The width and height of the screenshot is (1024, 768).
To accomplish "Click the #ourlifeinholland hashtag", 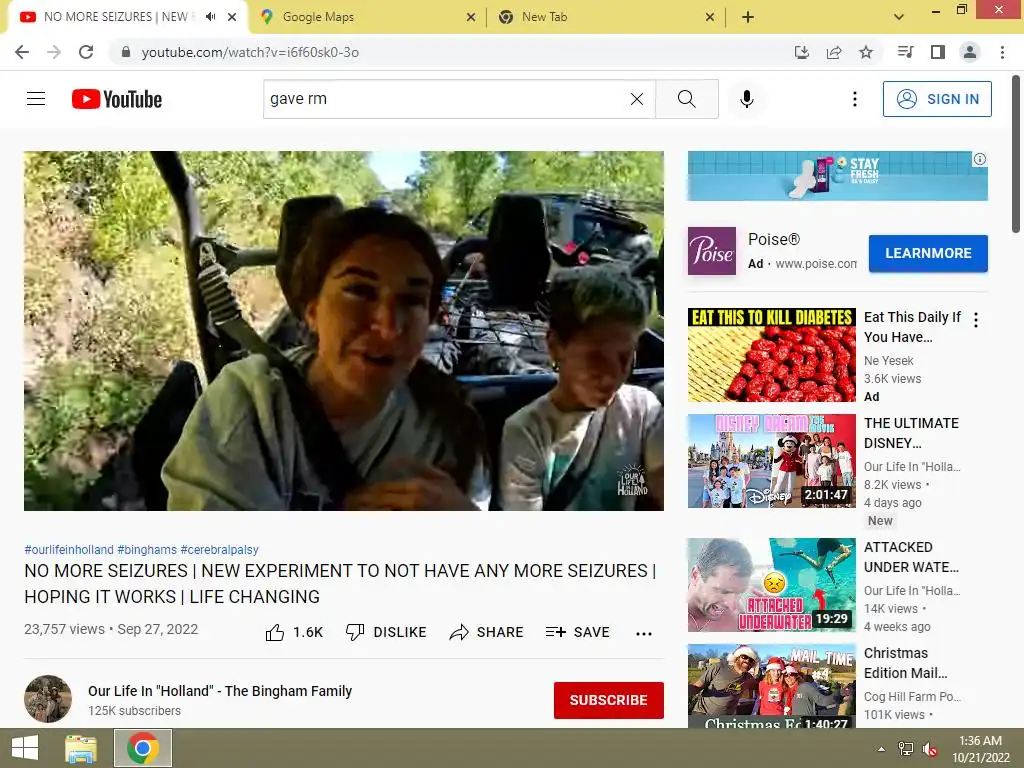I will pyautogui.click(x=69, y=550).
